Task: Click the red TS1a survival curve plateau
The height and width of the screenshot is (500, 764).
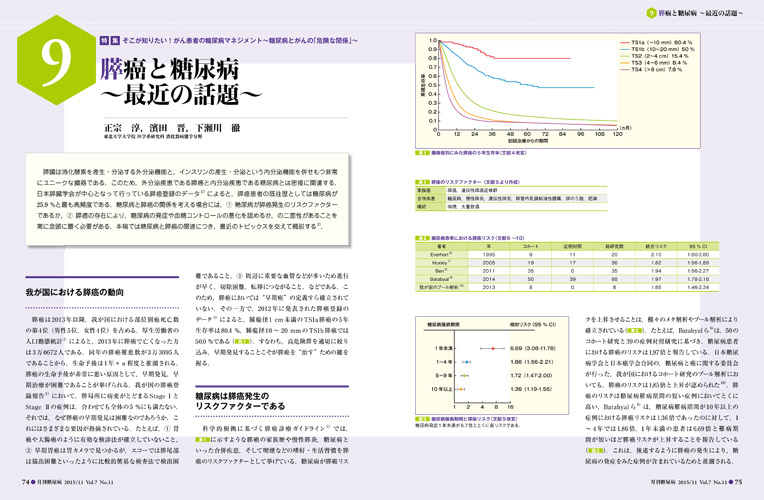Action: tap(532, 58)
